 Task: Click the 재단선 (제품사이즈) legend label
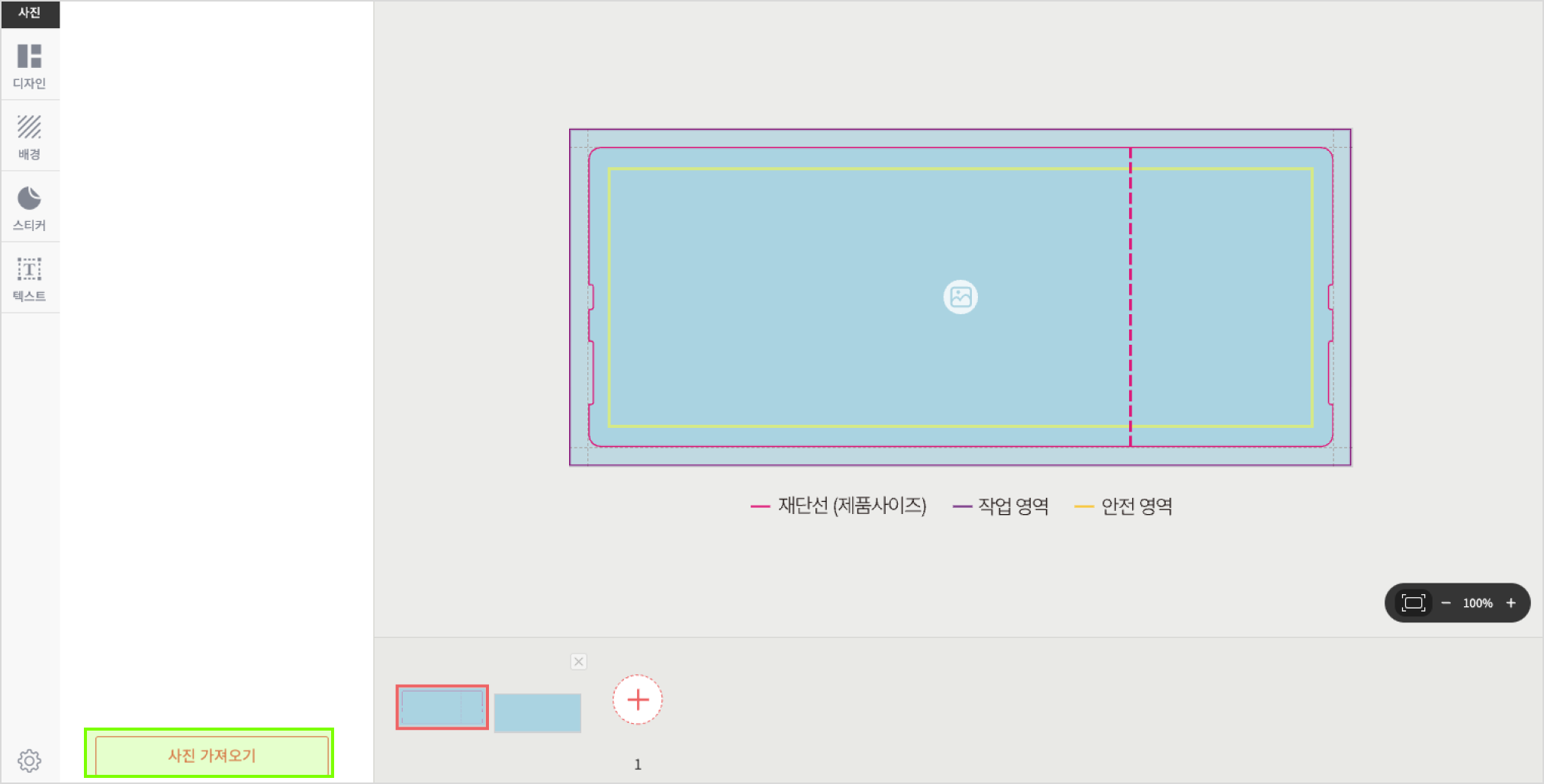tap(851, 506)
